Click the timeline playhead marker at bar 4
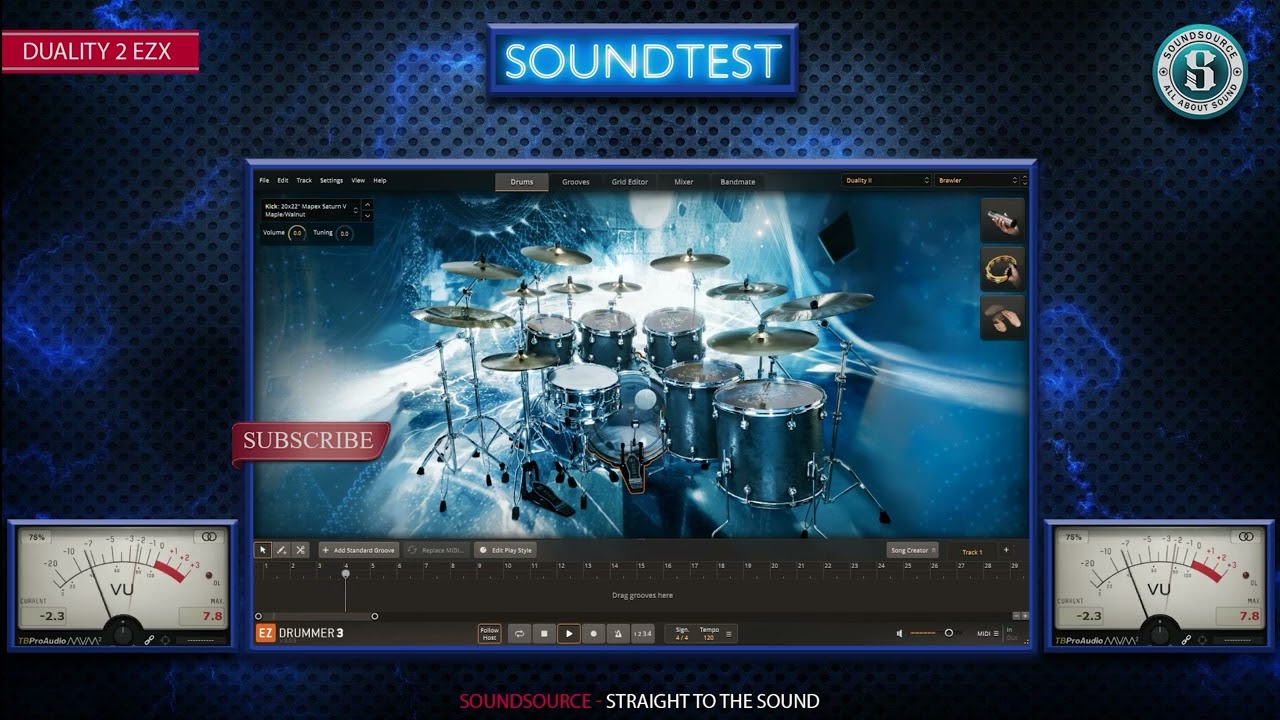This screenshot has height=720, width=1280. click(x=346, y=574)
